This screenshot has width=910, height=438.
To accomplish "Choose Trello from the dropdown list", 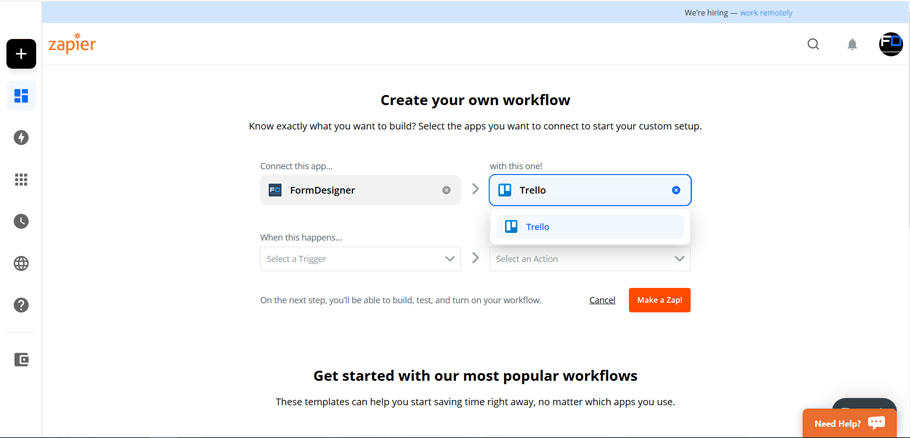I will [590, 227].
